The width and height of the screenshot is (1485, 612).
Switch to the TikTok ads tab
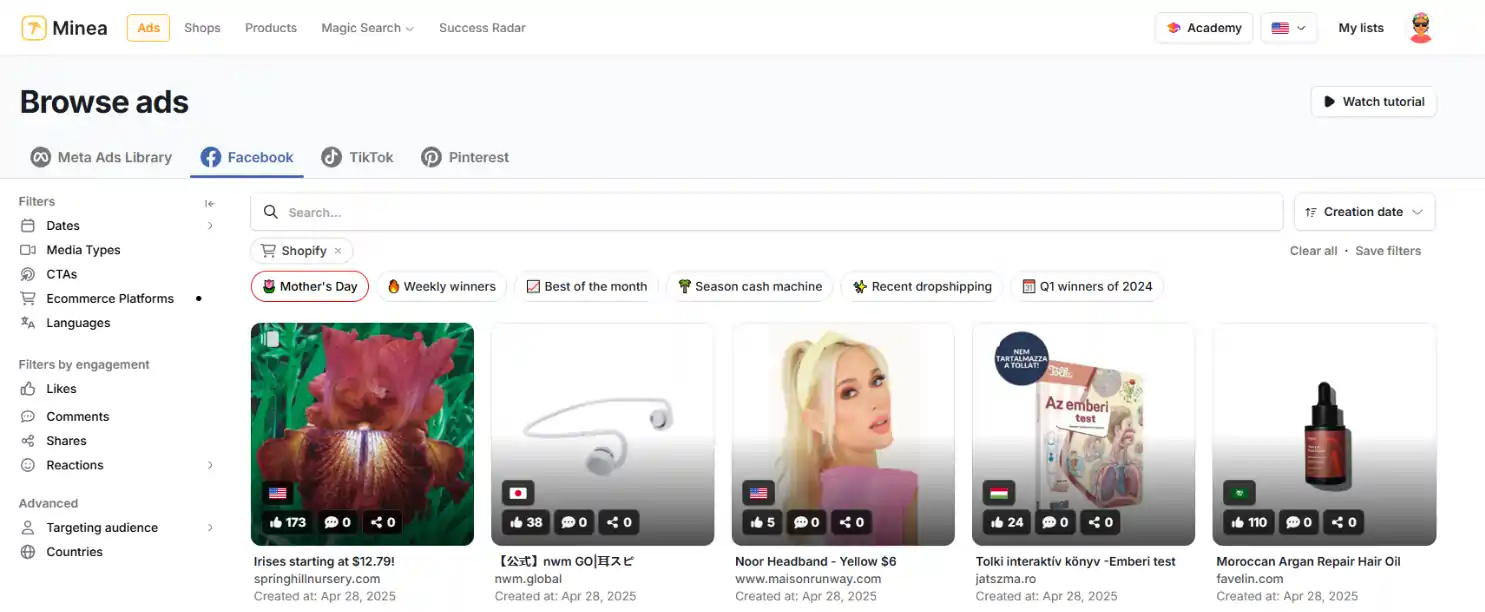[357, 157]
